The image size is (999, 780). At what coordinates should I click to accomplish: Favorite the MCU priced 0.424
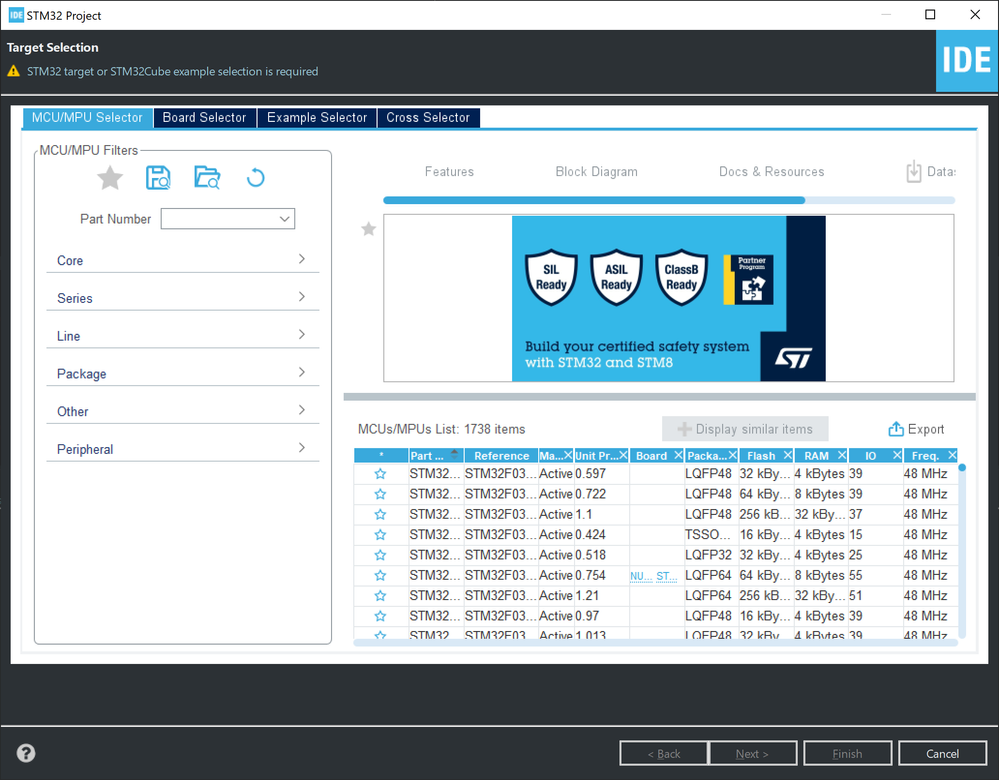tap(380, 535)
